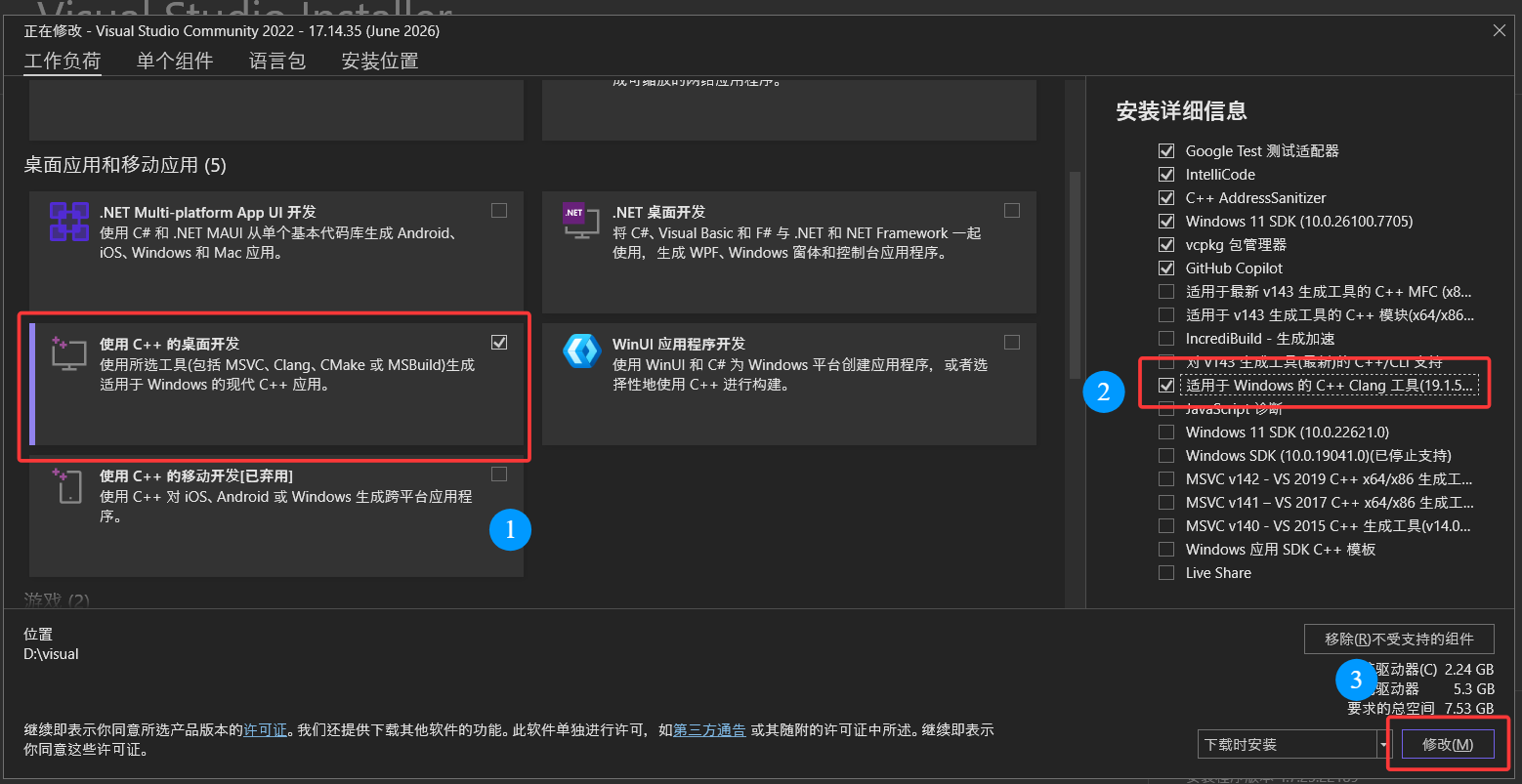Open the 第三方通告 link

[x=710, y=730]
